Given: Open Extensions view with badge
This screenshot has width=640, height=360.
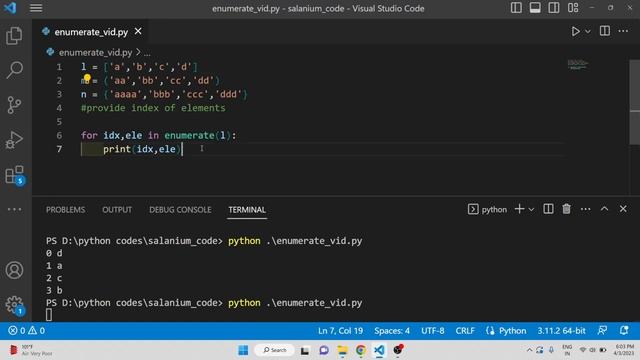Looking at the screenshot, I should click(x=15, y=175).
